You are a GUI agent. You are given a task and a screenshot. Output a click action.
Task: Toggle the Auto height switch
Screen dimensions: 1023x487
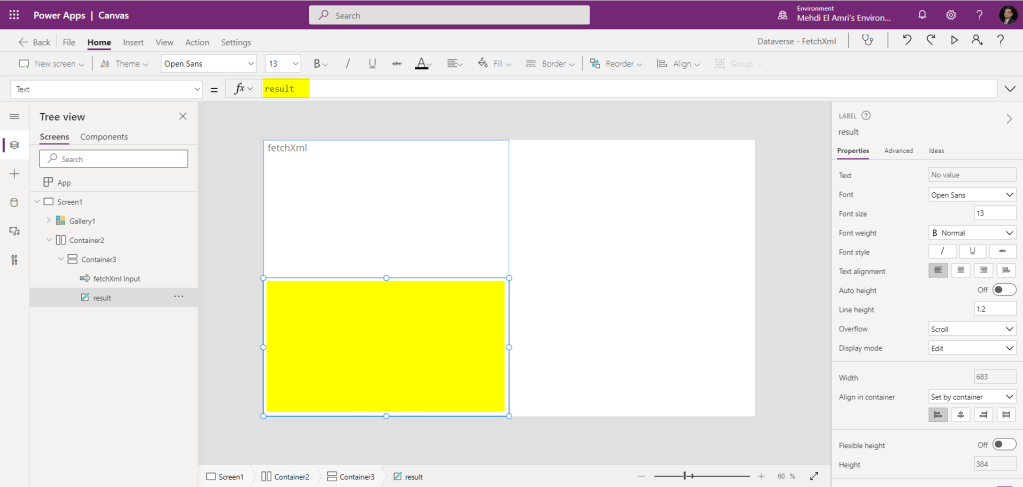pyautogui.click(x=1003, y=290)
